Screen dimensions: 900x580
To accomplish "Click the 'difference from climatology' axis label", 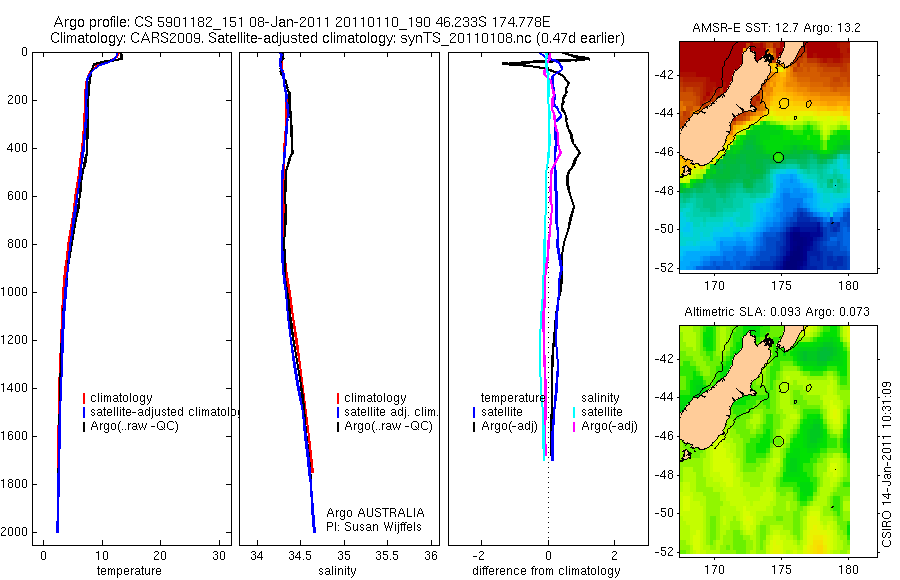I will click(x=546, y=571).
